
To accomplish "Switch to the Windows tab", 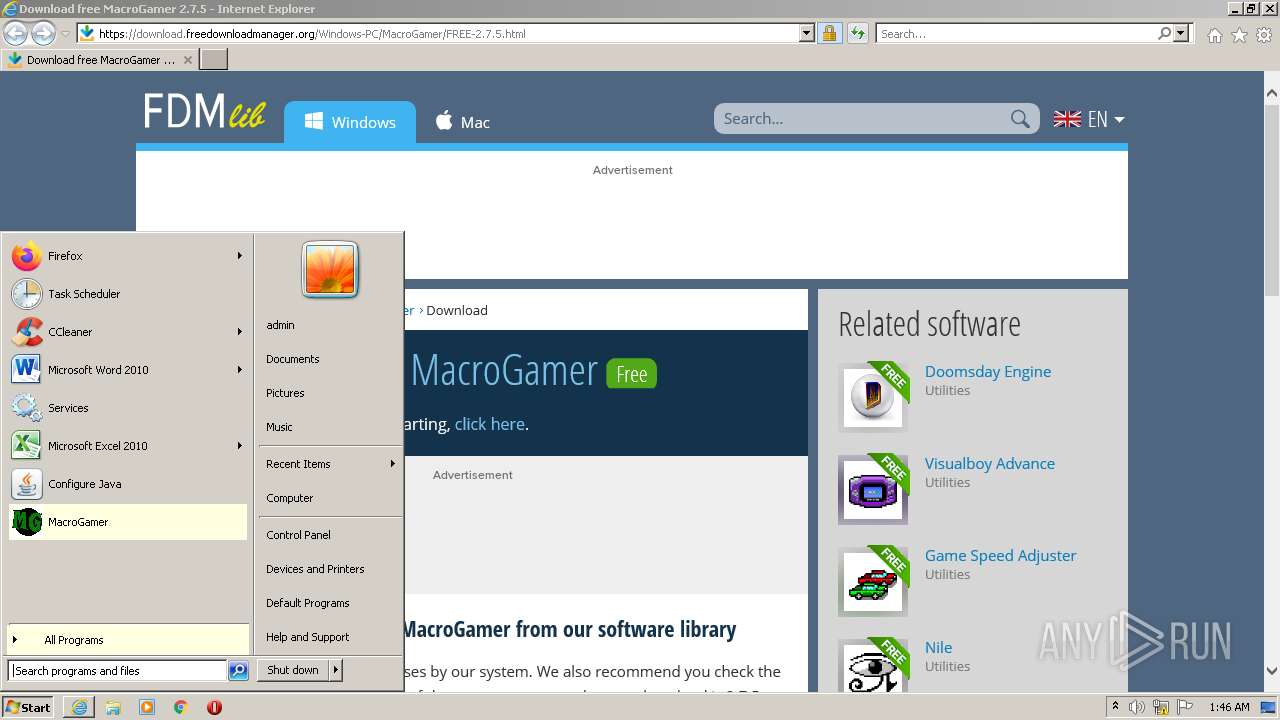I will [x=350, y=122].
